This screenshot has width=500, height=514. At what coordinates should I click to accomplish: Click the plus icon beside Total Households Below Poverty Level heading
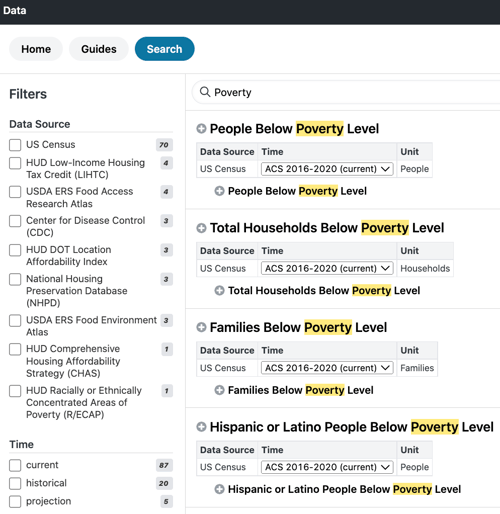tap(201, 228)
